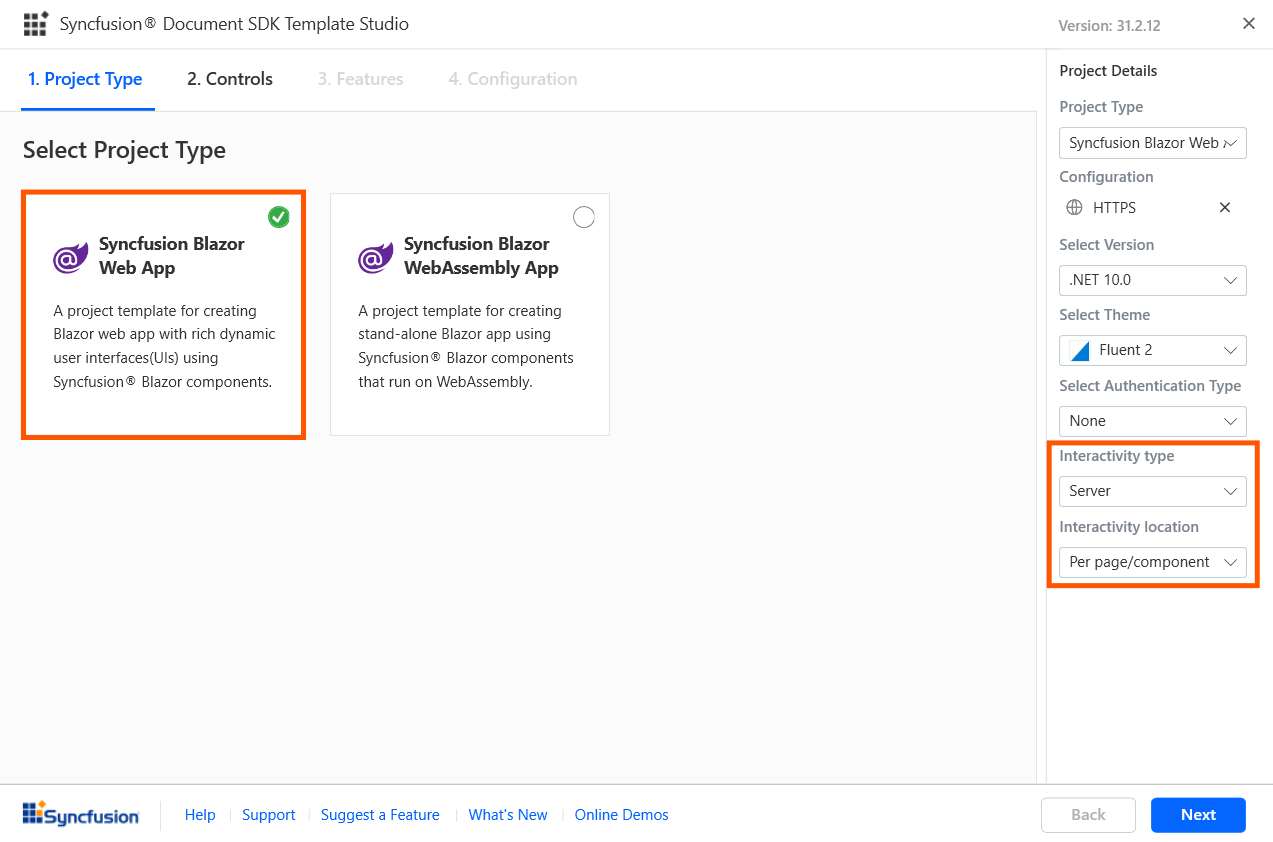Click the Next button

pyautogui.click(x=1198, y=814)
